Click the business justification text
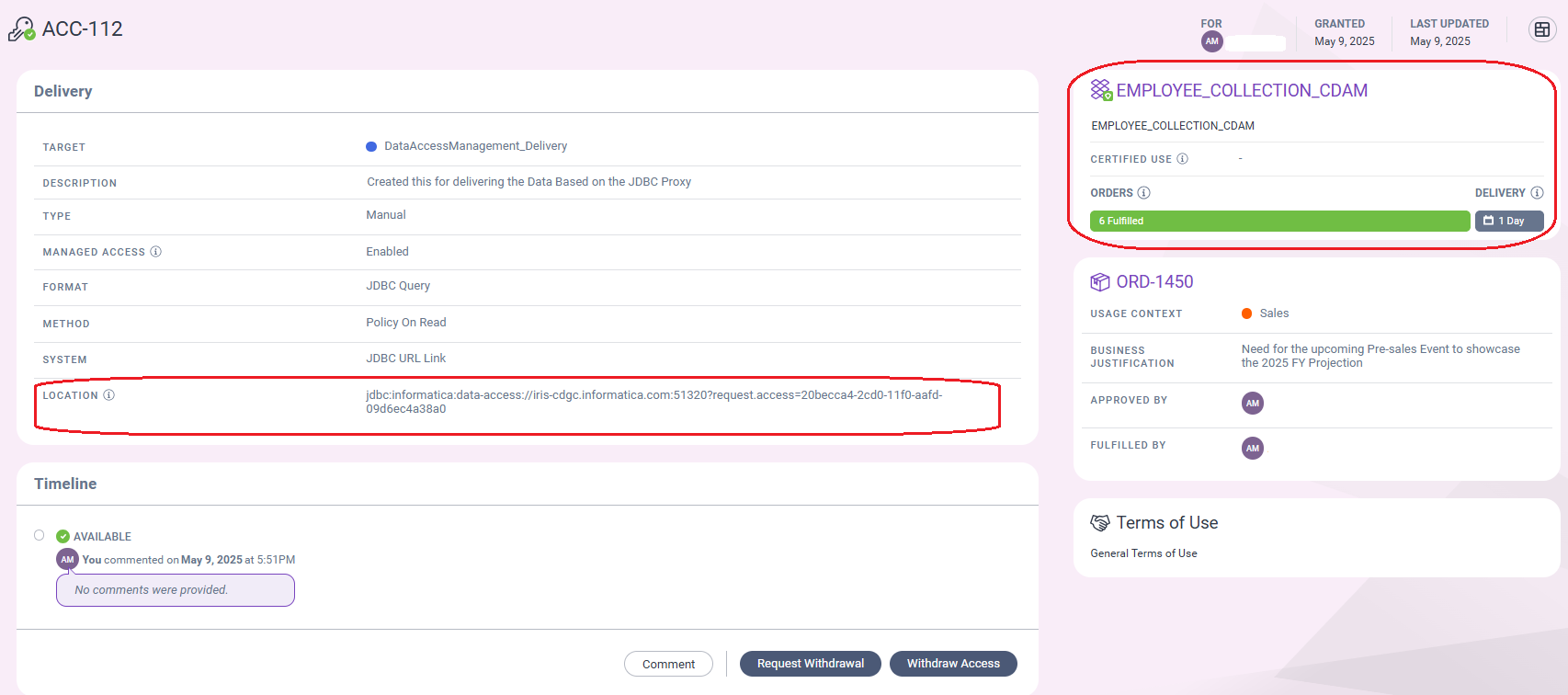 [x=1381, y=356]
